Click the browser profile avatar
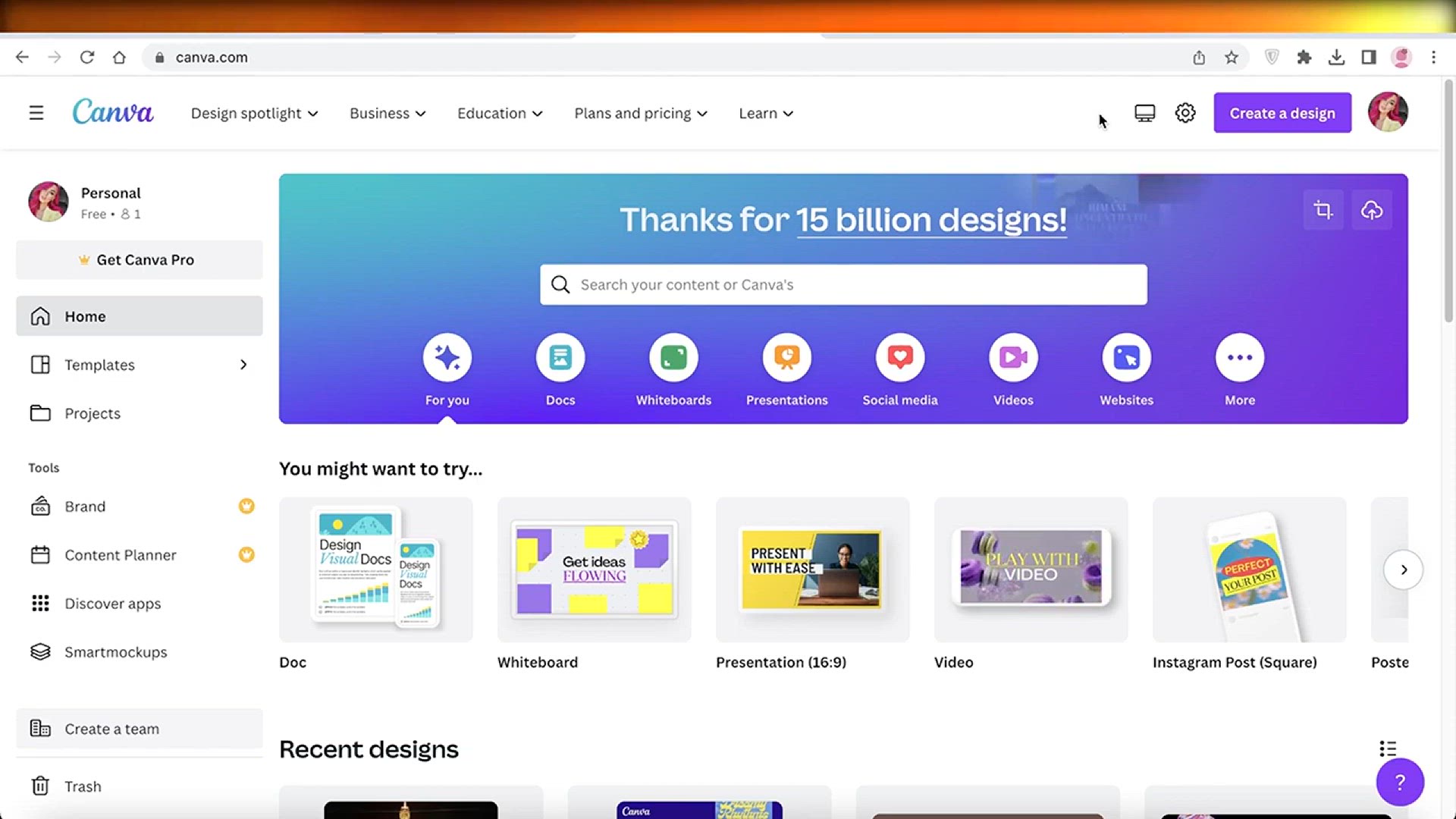The height and width of the screenshot is (819, 1456). [1401, 57]
